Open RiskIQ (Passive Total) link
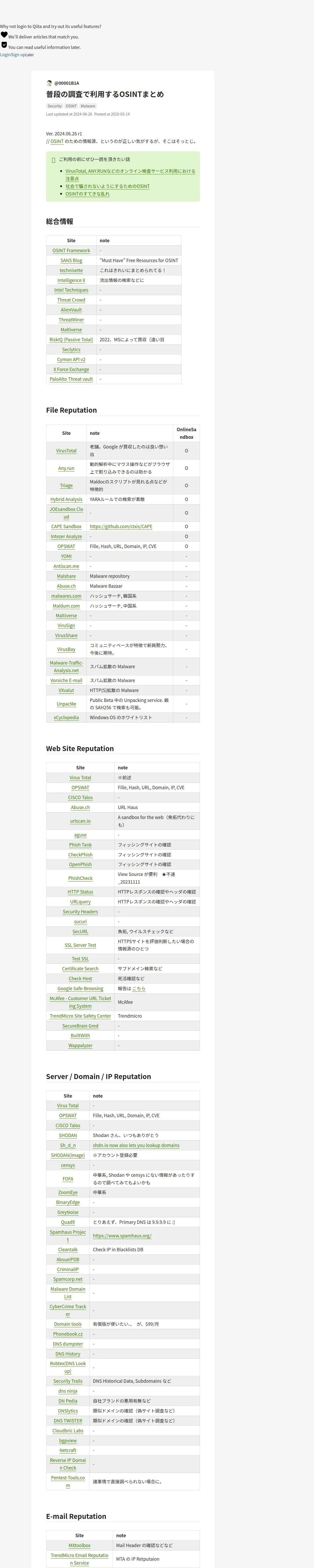Viewport: 314px width, 1568px height. pyautogui.click(x=71, y=340)
